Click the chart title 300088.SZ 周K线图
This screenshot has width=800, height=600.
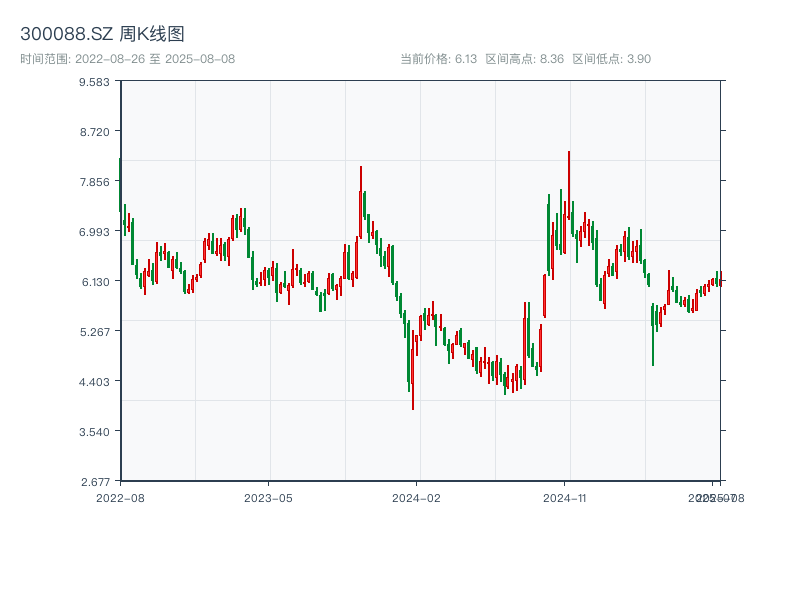pyautogui.click(x=102, y=34)
